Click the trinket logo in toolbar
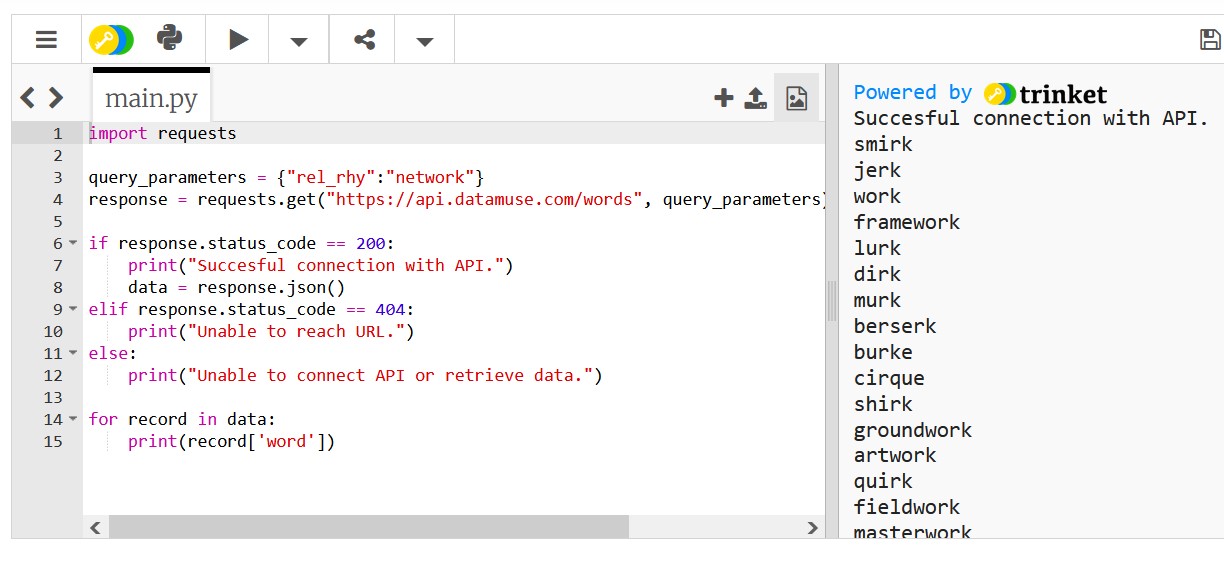 click(110, 40)
